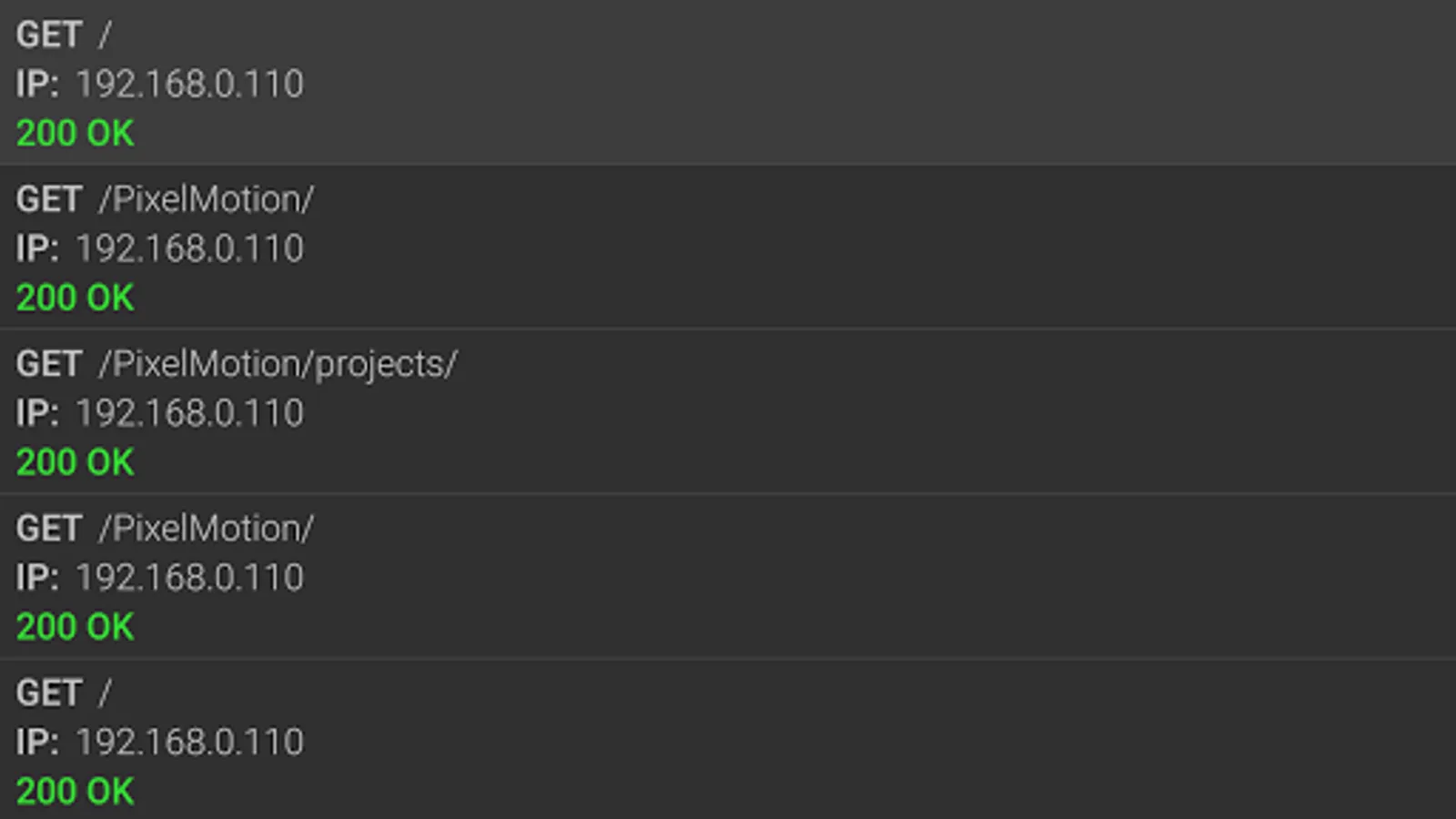1456x819 pixels.
Task: Open the second /PixelMotion/ request path
Action: [x=207, y=529]
